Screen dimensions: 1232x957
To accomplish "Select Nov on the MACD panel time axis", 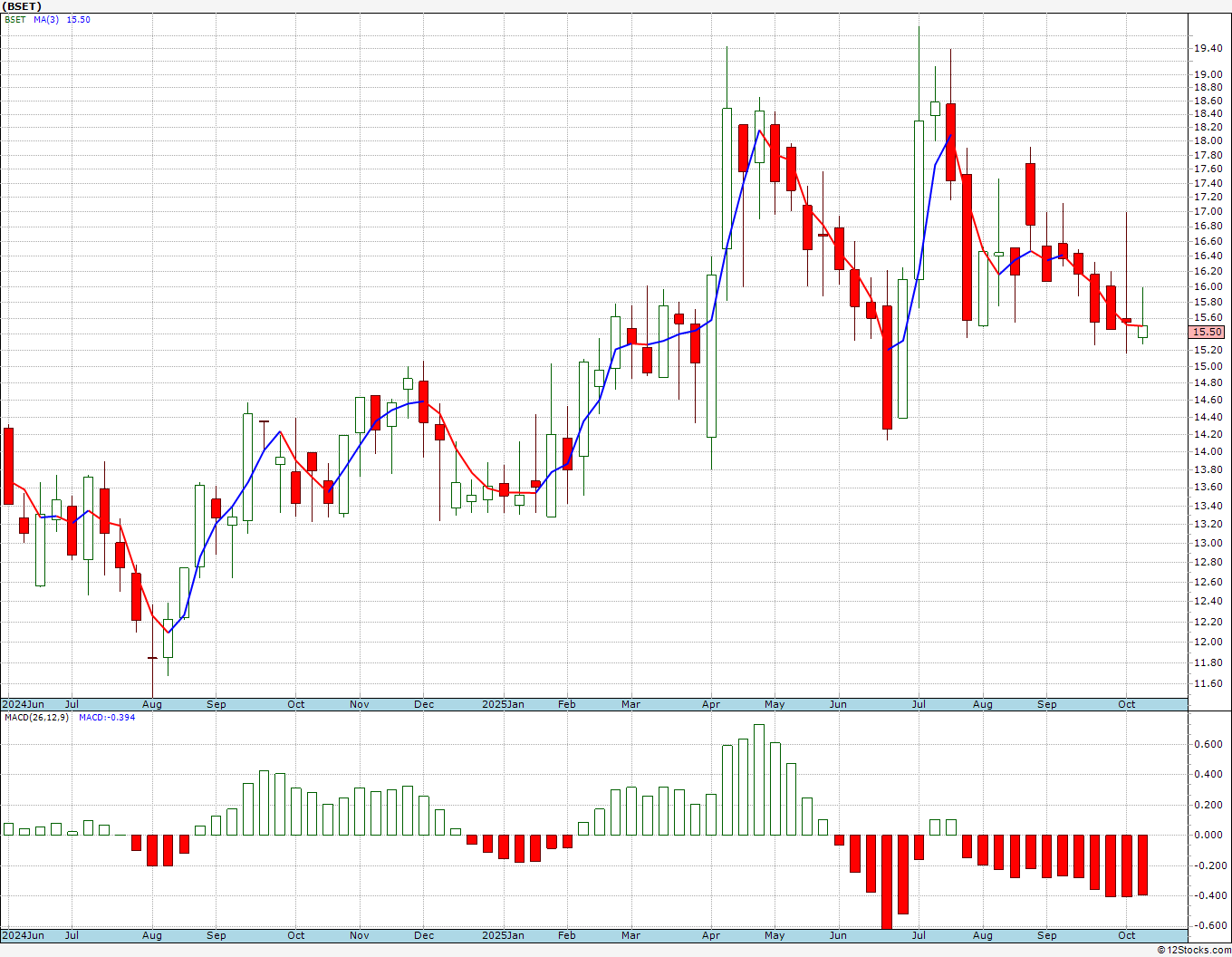I will (x=360, y=935).
